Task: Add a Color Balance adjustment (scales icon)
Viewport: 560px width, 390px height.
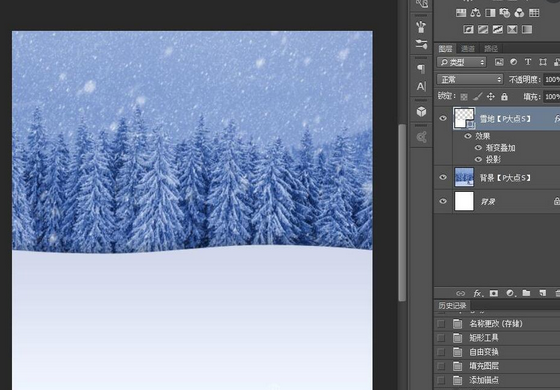Action: [x=476, y=13]
